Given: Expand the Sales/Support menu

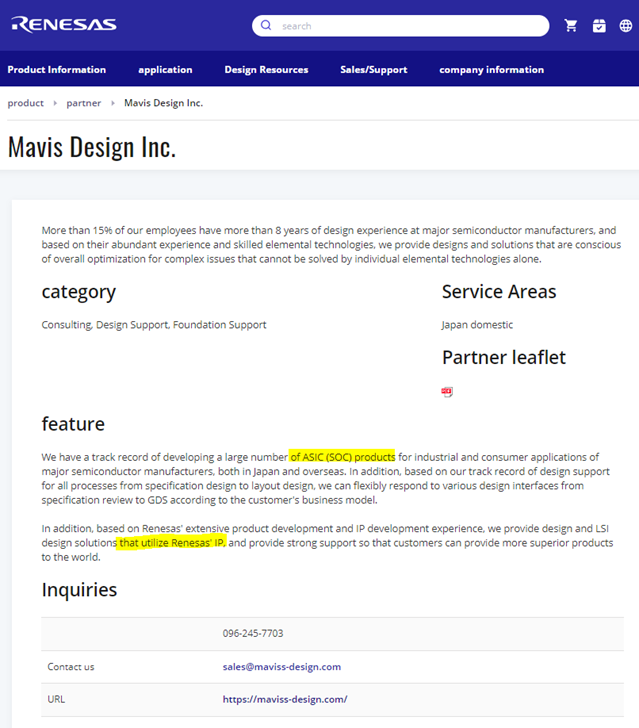Looking at the screenshot, I should 373,70.
